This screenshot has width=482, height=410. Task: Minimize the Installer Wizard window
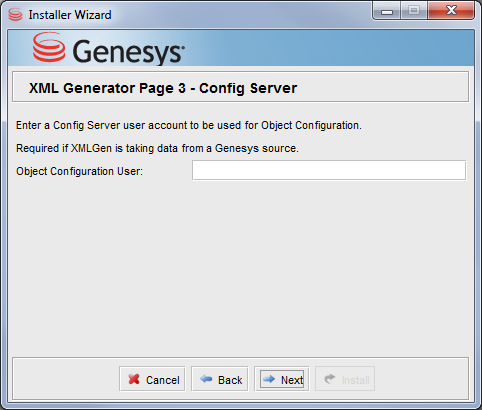(x=387, y=11)
